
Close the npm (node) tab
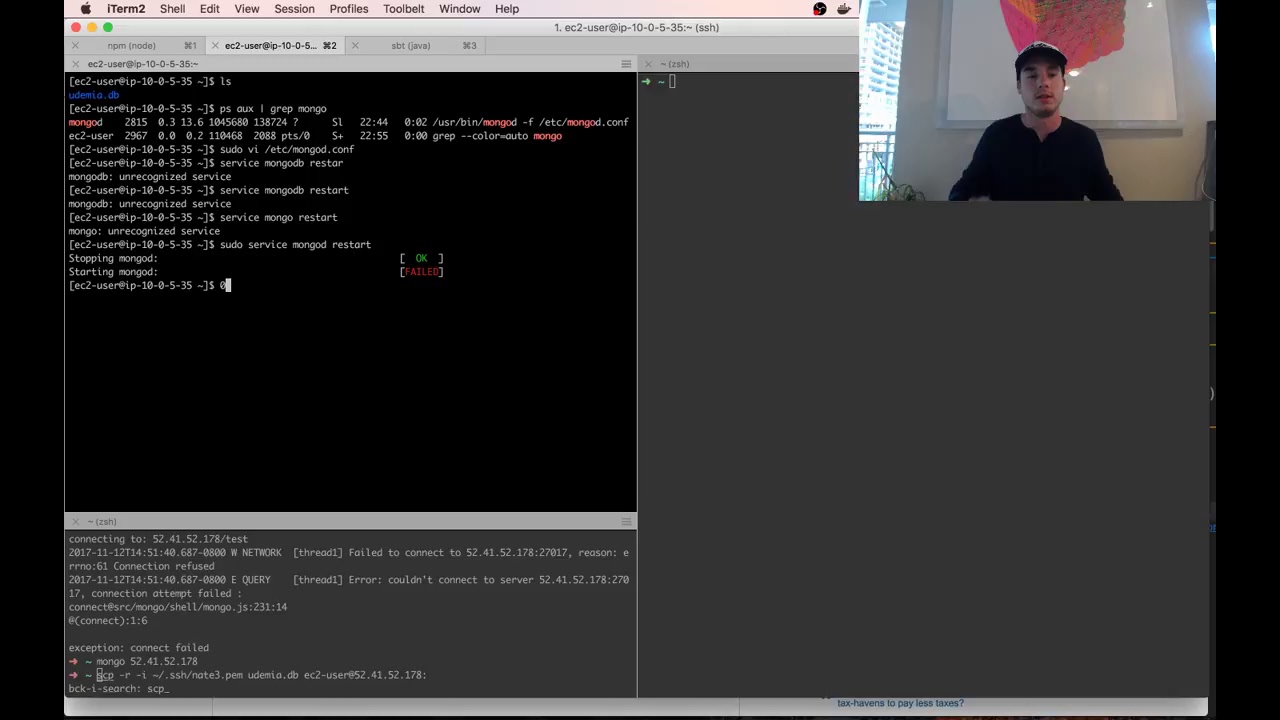[75, 45]
